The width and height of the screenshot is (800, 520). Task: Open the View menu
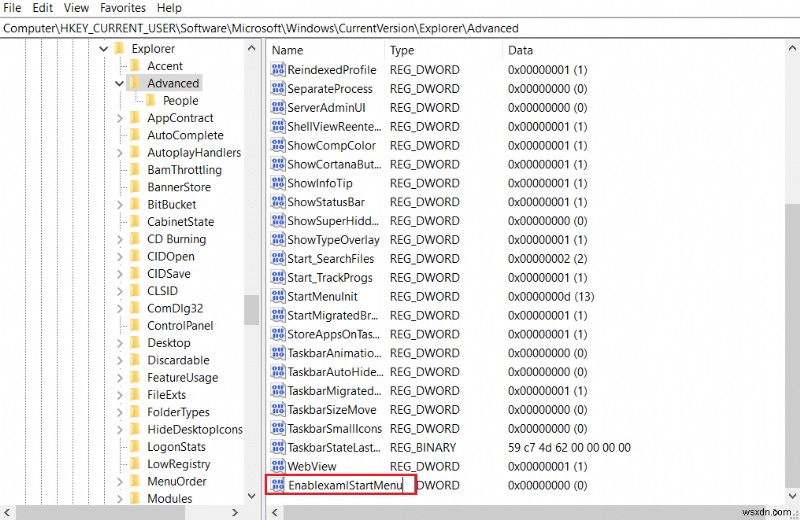click(x=76, y=8)
